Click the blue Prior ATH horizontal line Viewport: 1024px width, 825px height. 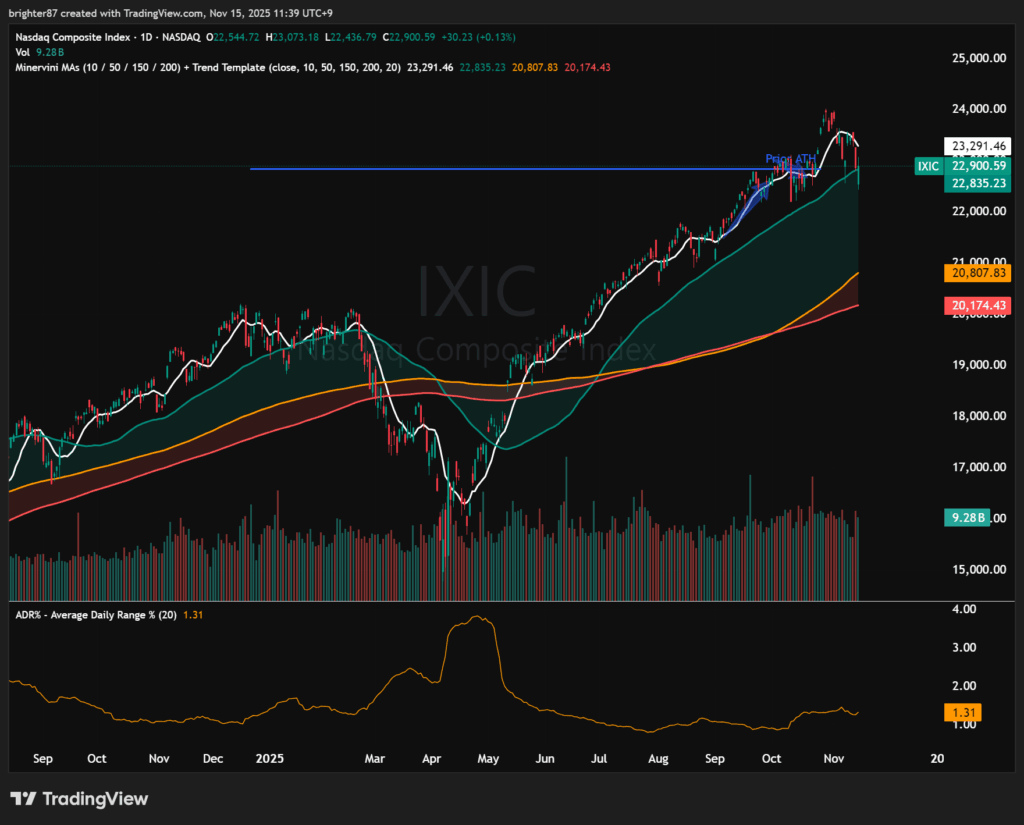[x=500, y=169]
